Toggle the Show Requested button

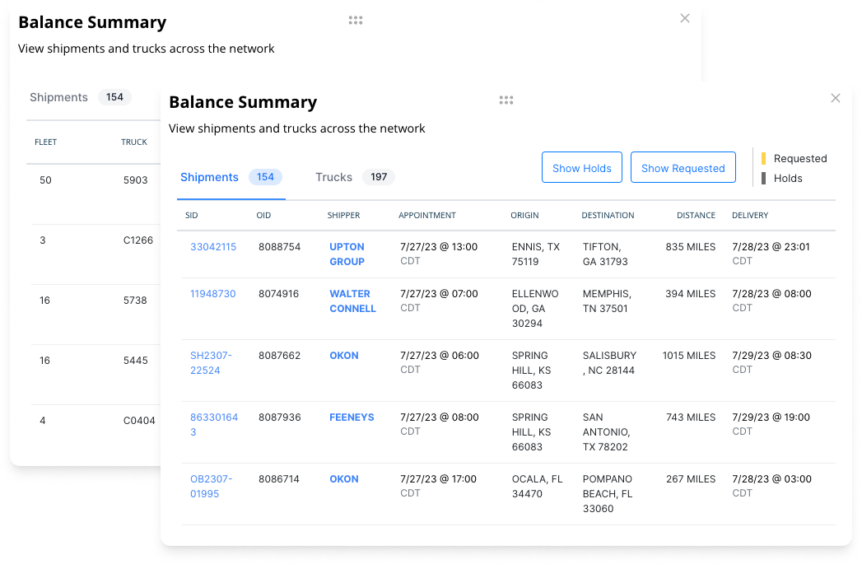coord(683,168)
